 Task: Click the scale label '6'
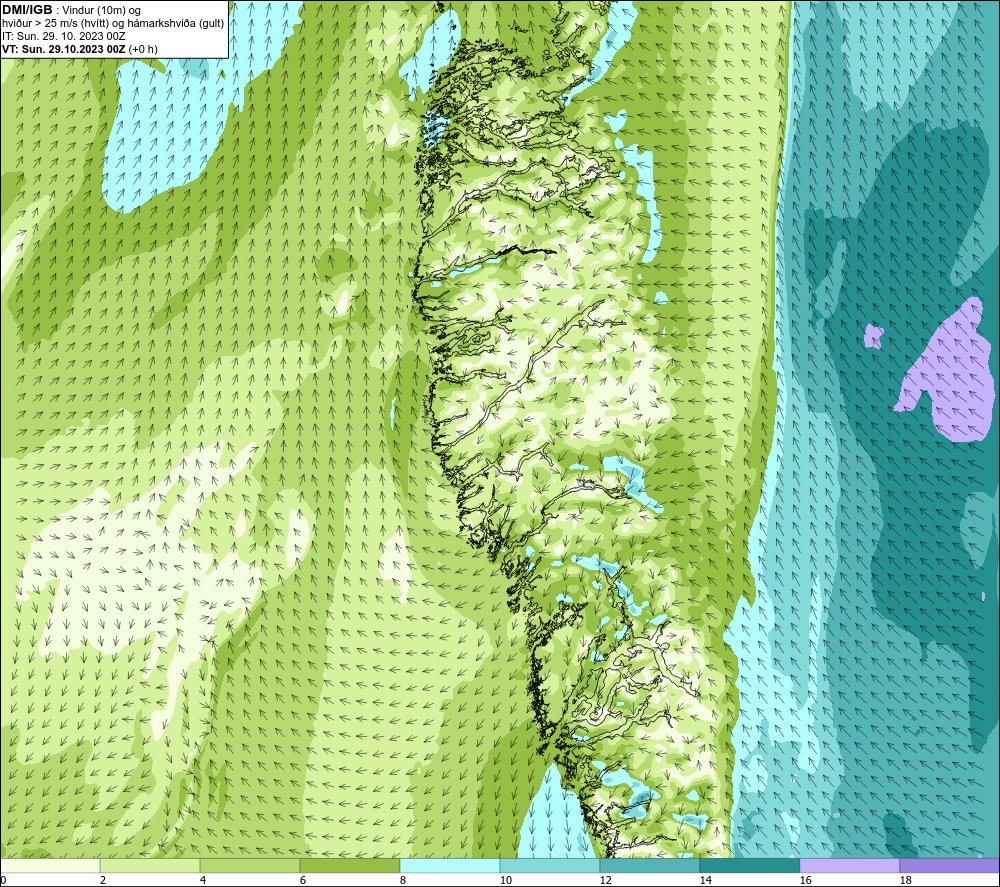coord(302,881)
